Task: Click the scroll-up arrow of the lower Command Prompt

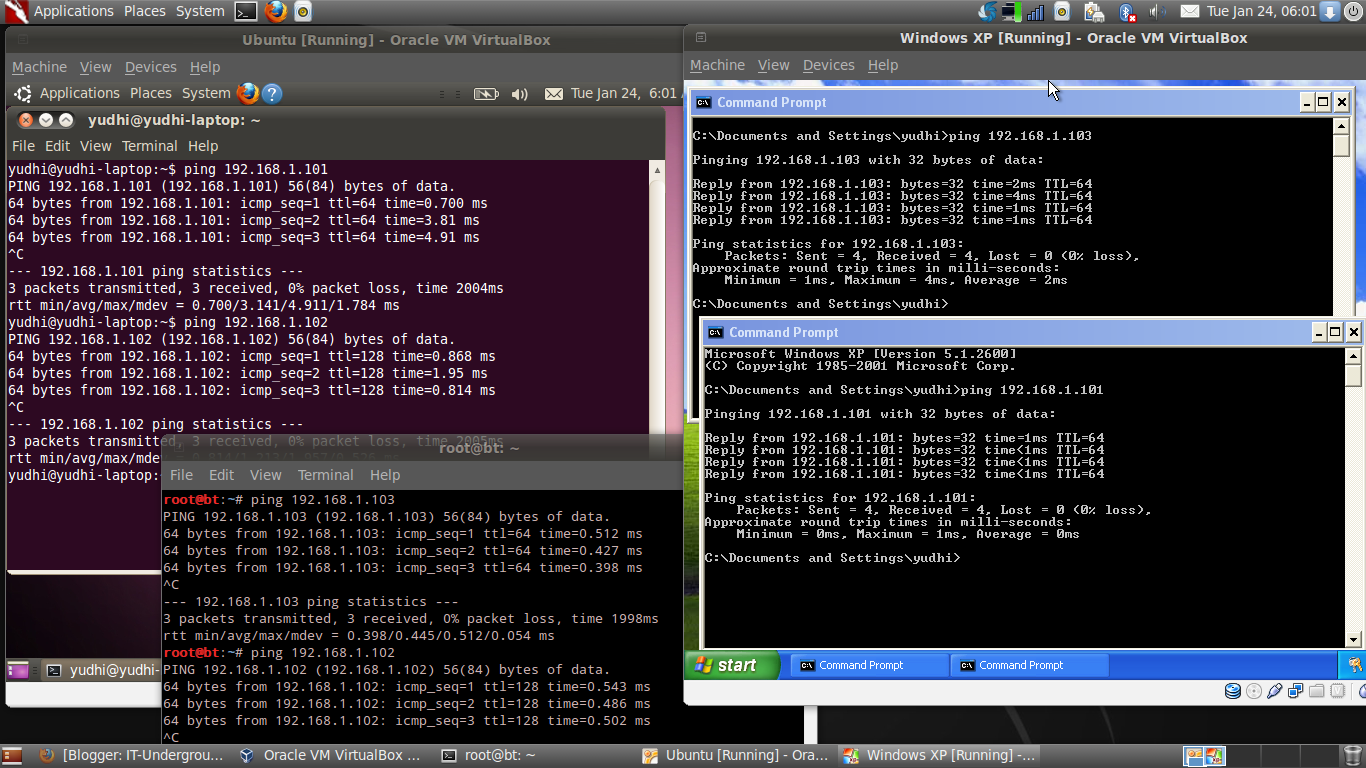Action: click(x=1354, y=355)
